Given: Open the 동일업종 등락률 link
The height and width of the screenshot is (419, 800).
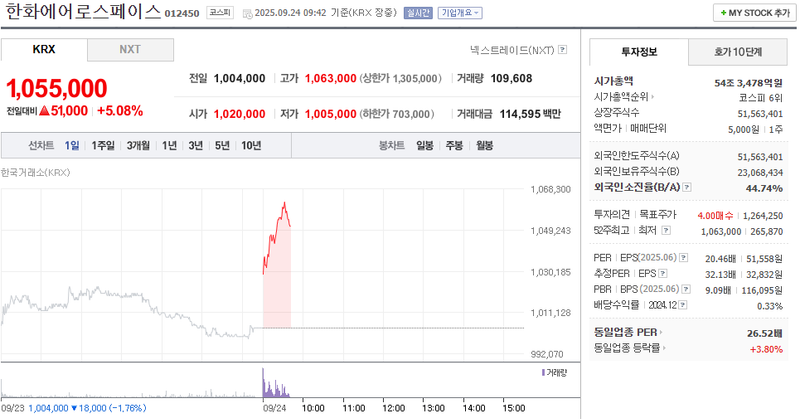Looking at the screenshot, I should (629, 348).
